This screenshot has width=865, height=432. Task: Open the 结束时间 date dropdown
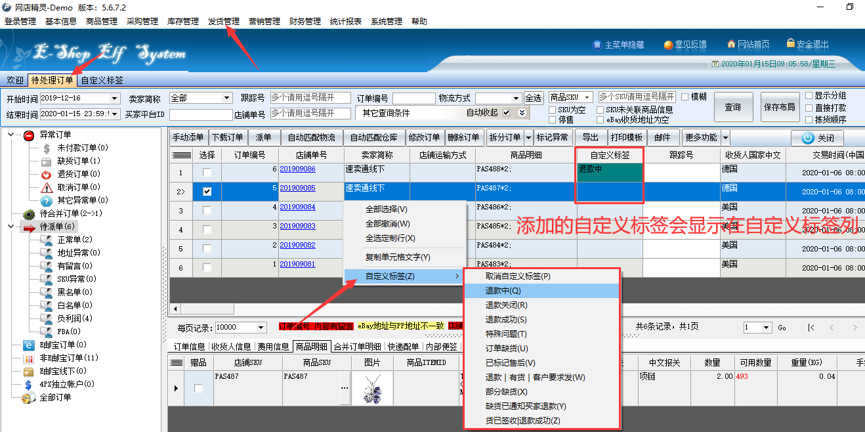pos(115,114)
